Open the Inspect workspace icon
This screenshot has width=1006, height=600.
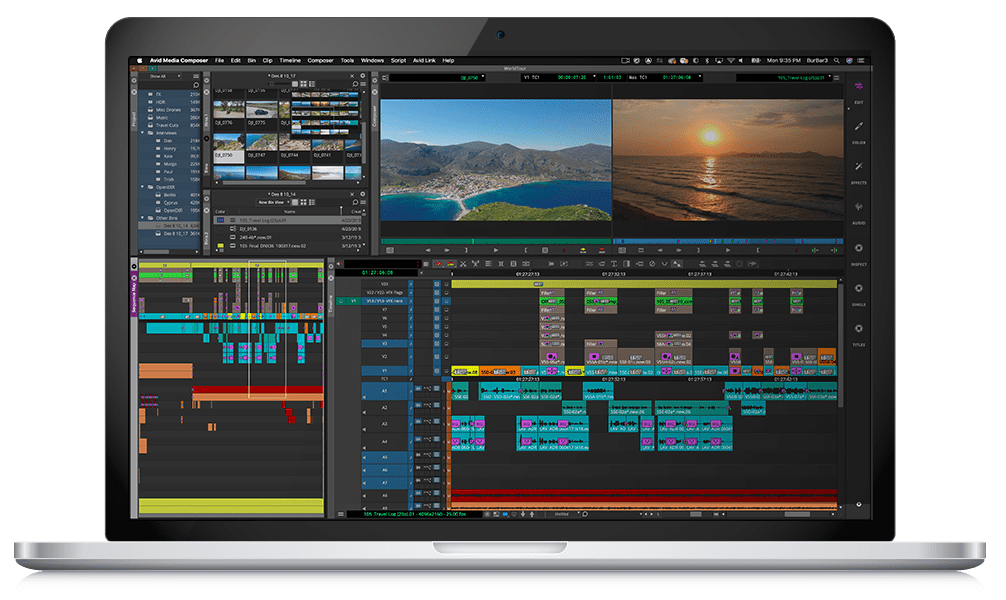point(858,248)
